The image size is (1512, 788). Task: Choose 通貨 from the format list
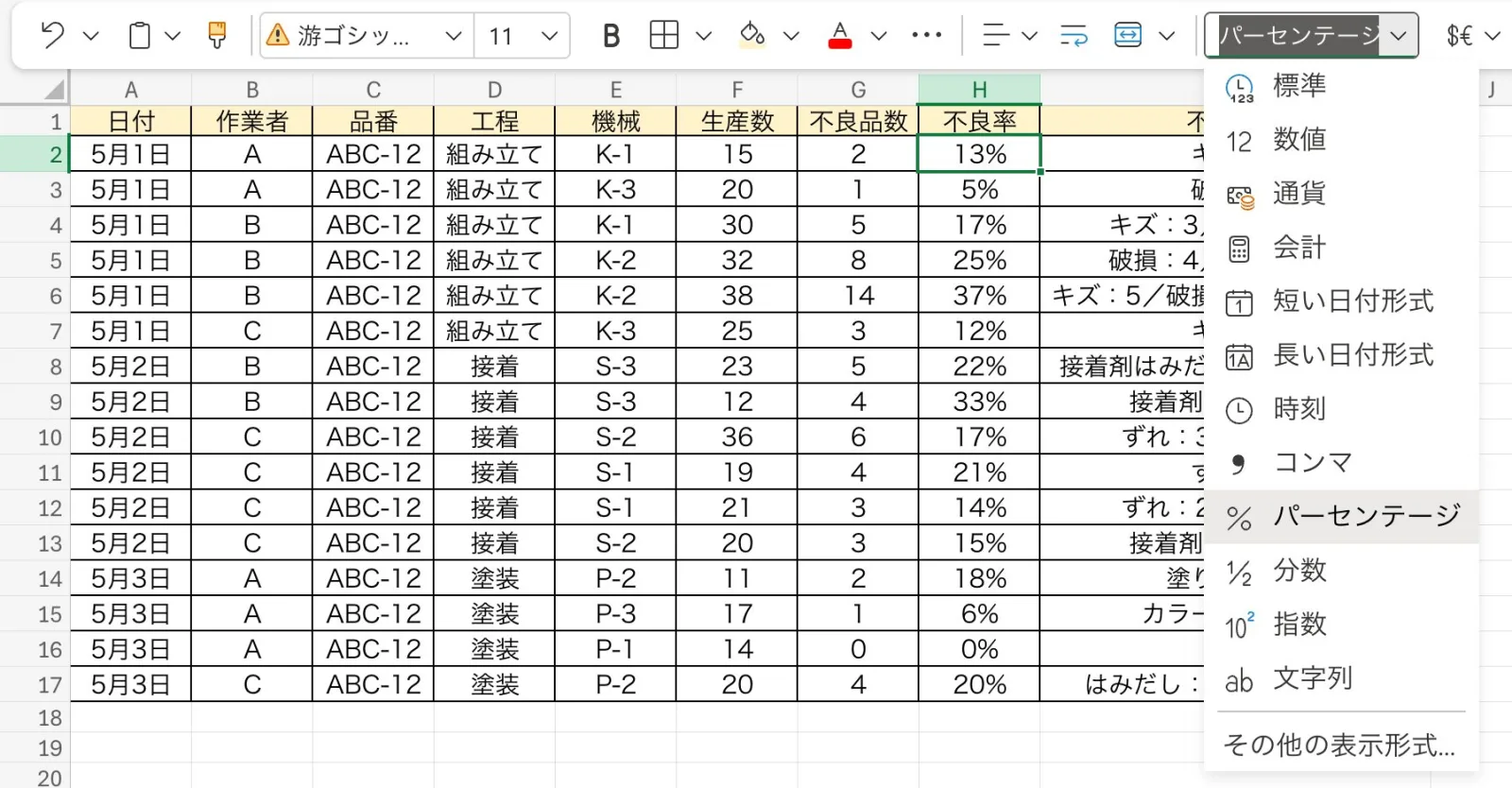click(x=1298, y=194)
